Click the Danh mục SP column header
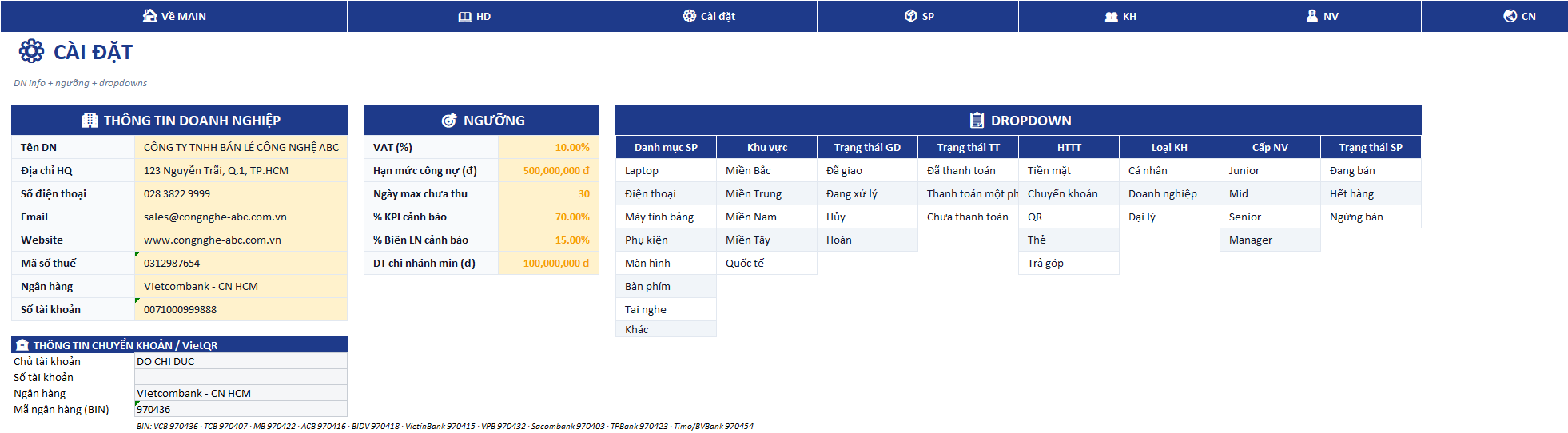The height and width of the screenshot is (433, 1568). pyautogui.click(x=666, y=147)
